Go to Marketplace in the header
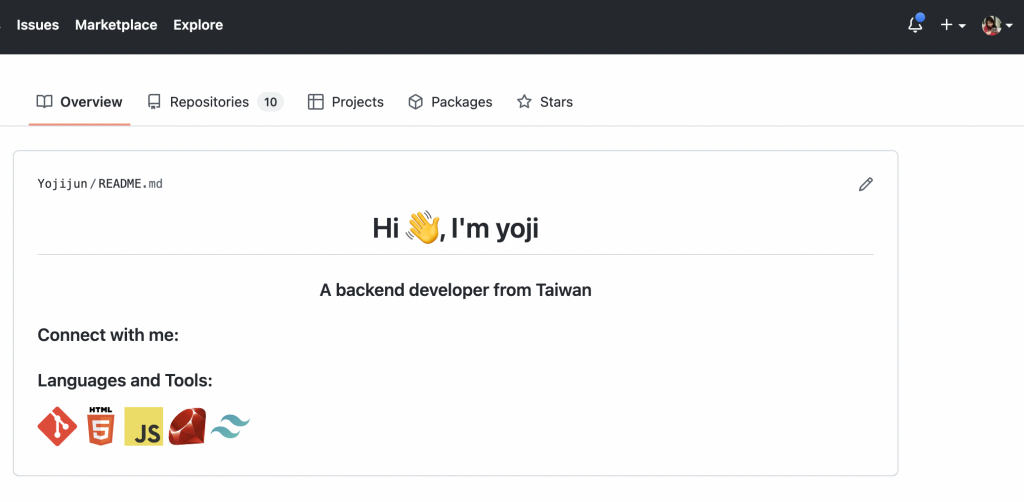Screen dimensions: 1024x502 point(116,25)
